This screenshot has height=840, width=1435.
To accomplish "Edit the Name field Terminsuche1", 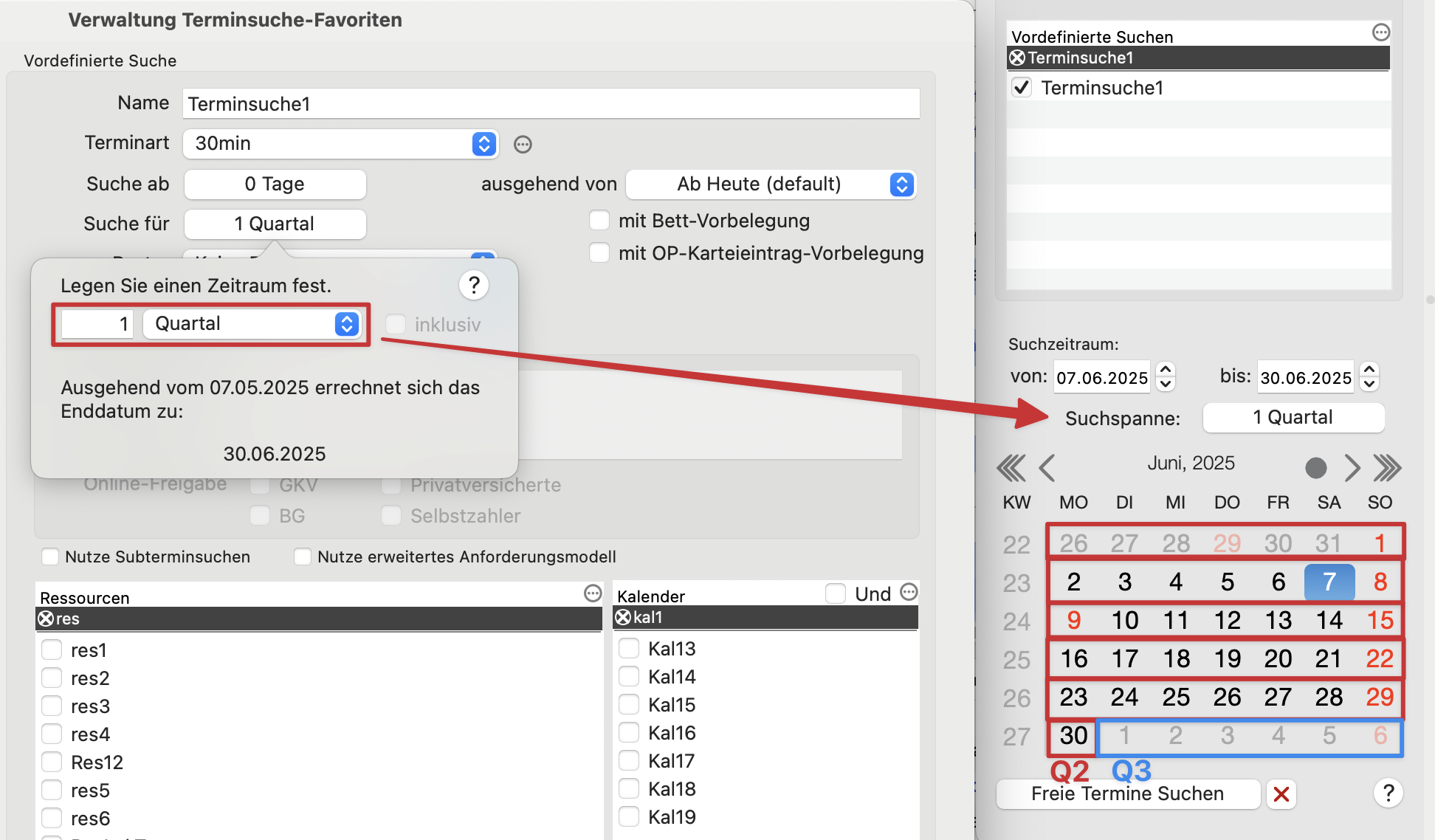I will [x=551, y=104].
